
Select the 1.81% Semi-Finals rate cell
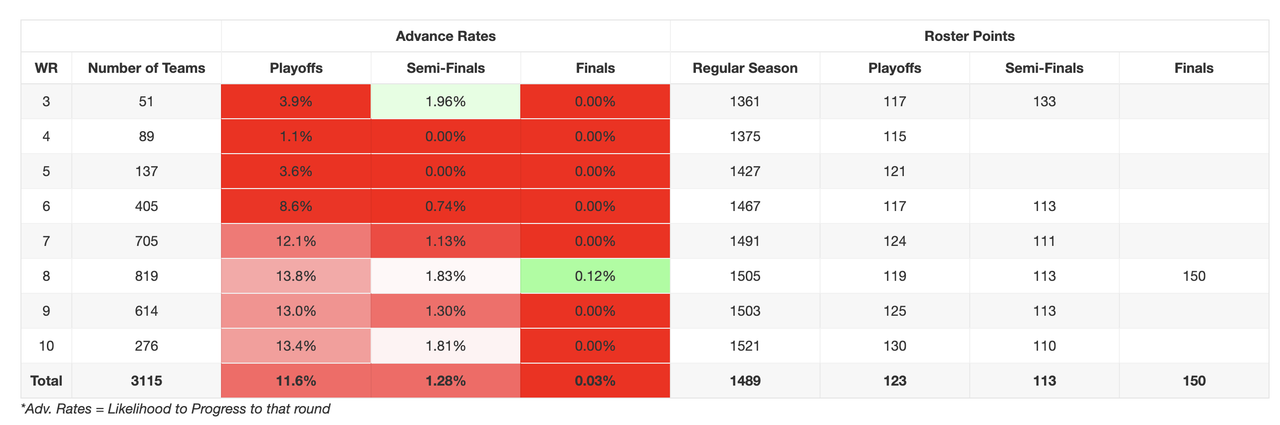pyautogui.click(x=445, y=346)
